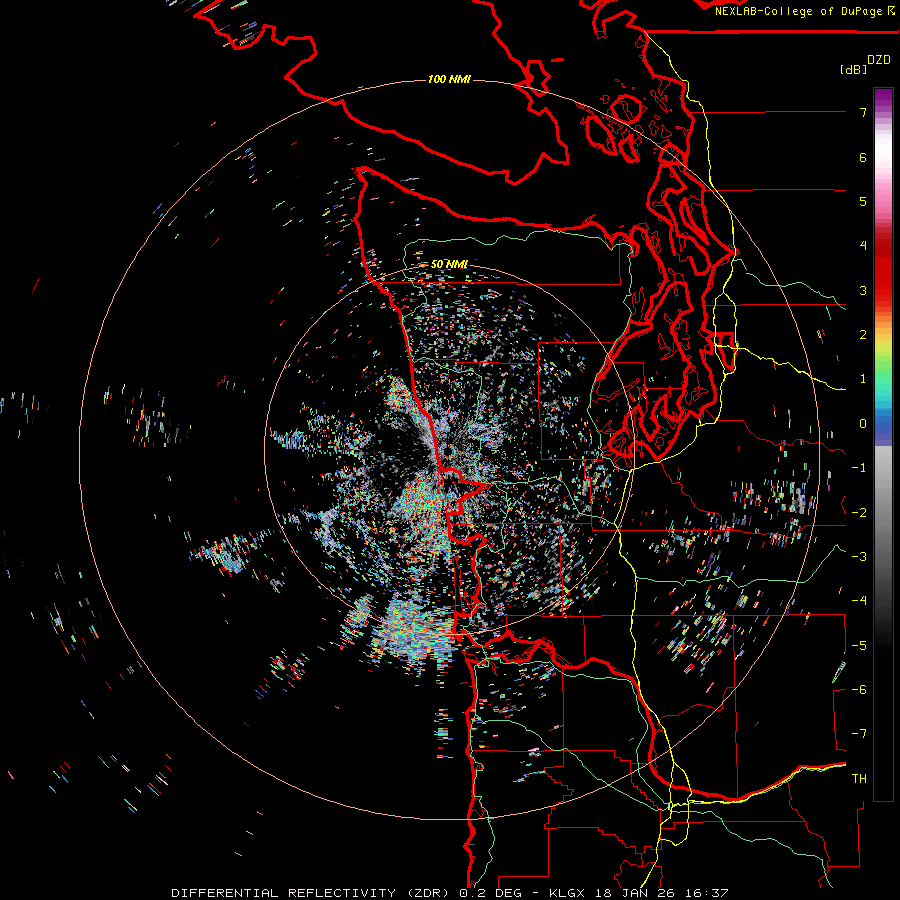
Task: Click the -4 dB scale value
Action: click(859, 601)
